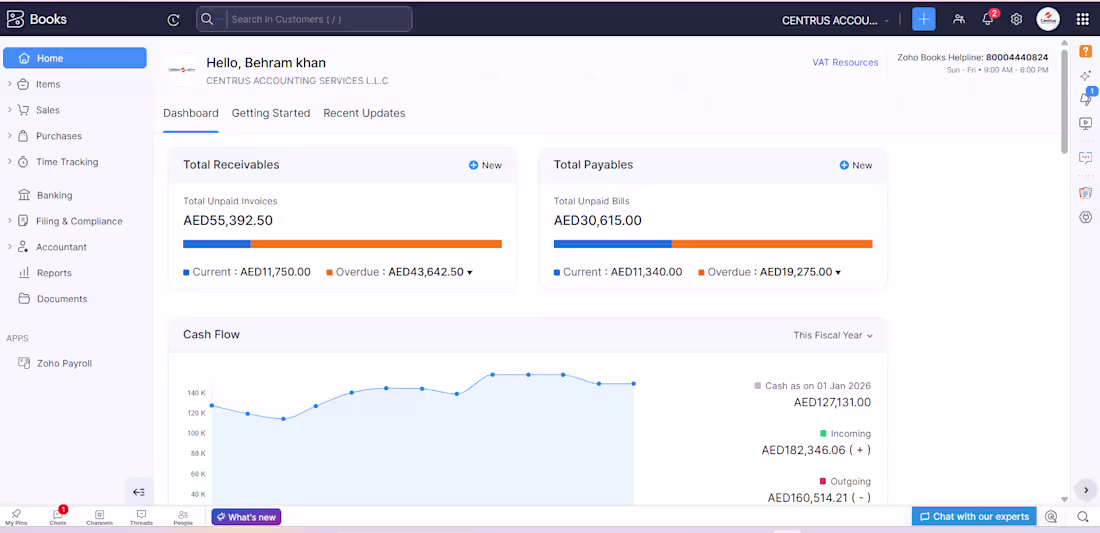Open People in bottom bar

pos(183,518)
